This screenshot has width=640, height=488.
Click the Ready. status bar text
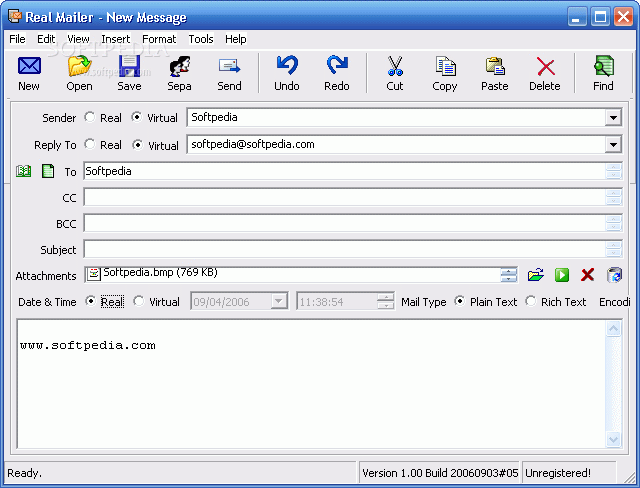point(24,473)
